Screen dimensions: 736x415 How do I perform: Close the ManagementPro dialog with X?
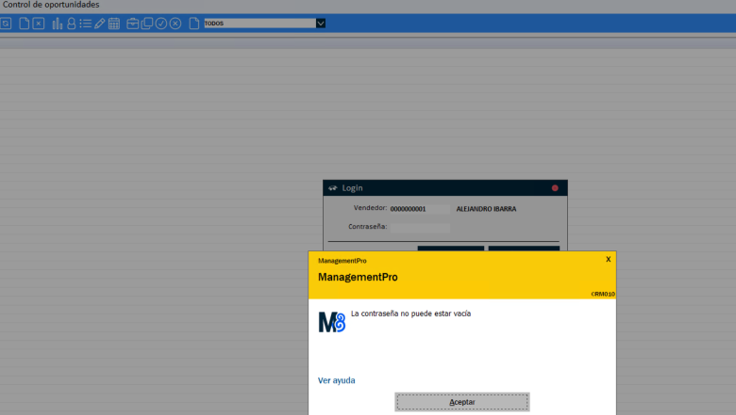608,259
